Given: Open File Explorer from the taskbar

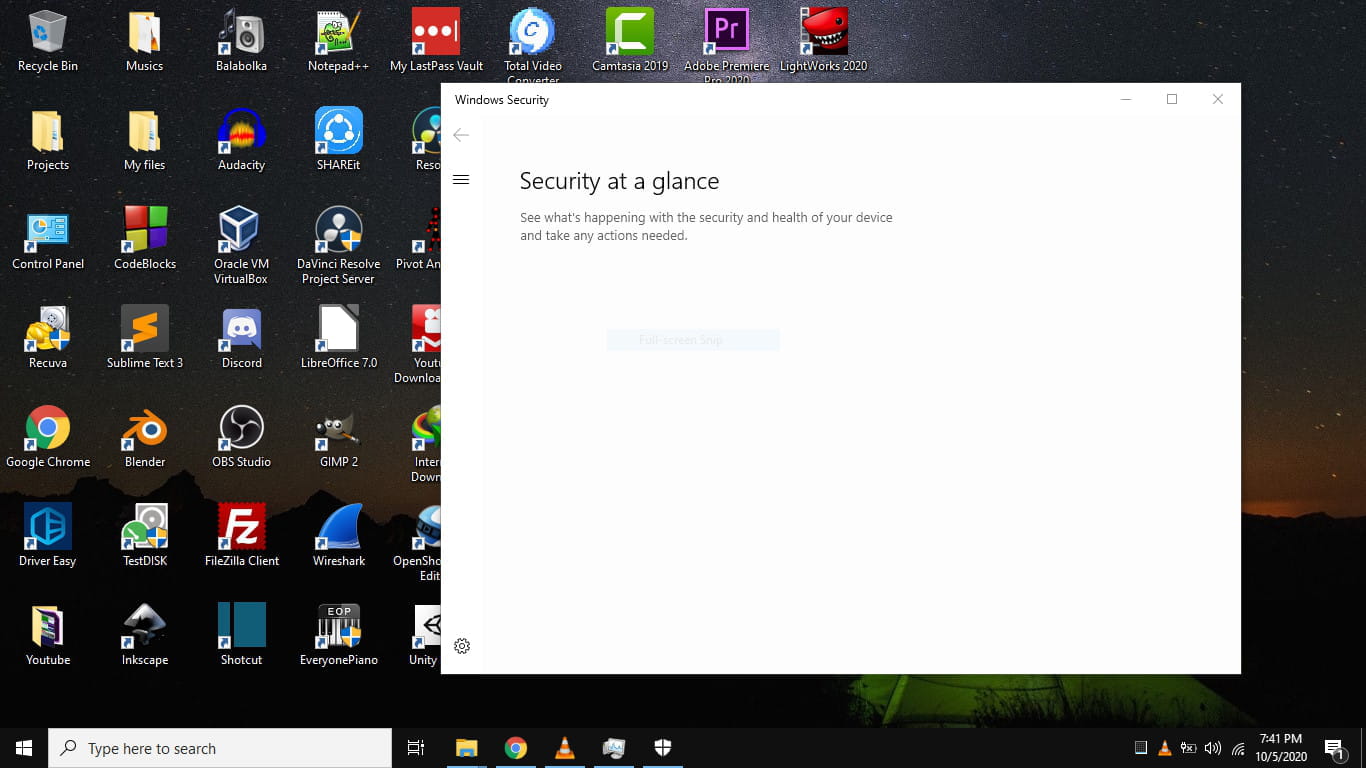Looking at the screenshot, I should pyautogui.click(x=466, y=748).
